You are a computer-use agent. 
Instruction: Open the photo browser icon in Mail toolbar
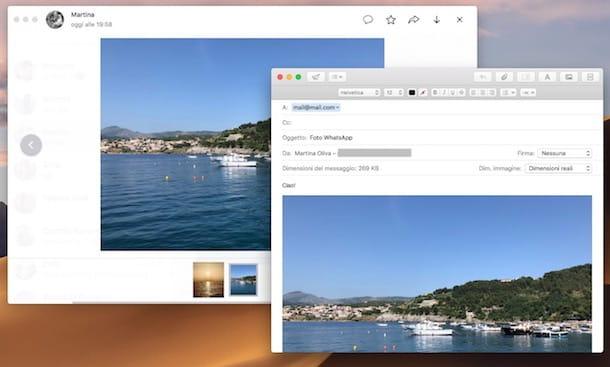(568, 77)
